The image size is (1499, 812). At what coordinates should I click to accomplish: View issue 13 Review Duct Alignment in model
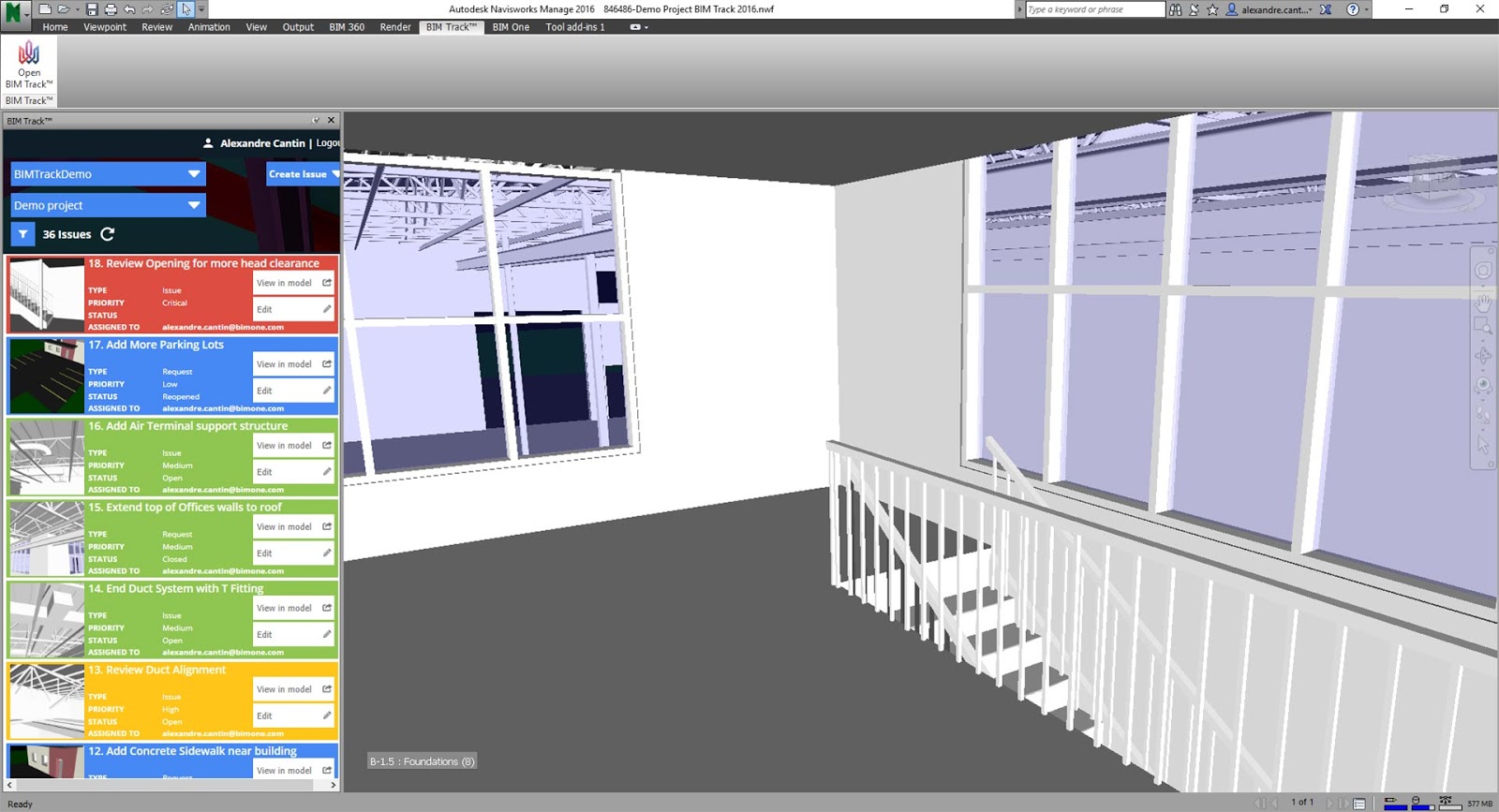coord(293,689)
